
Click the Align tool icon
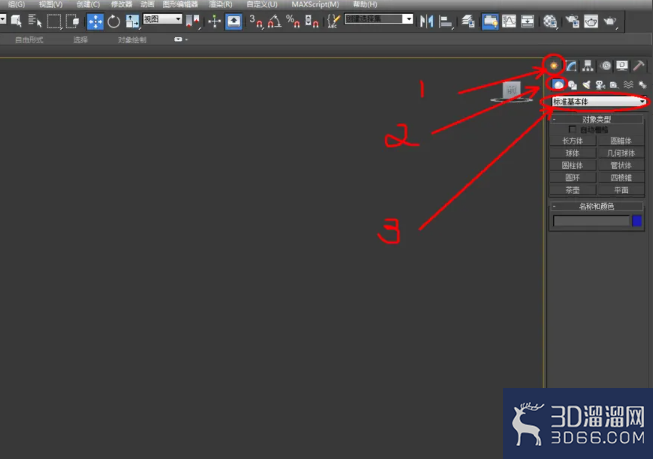click(446, 21)
